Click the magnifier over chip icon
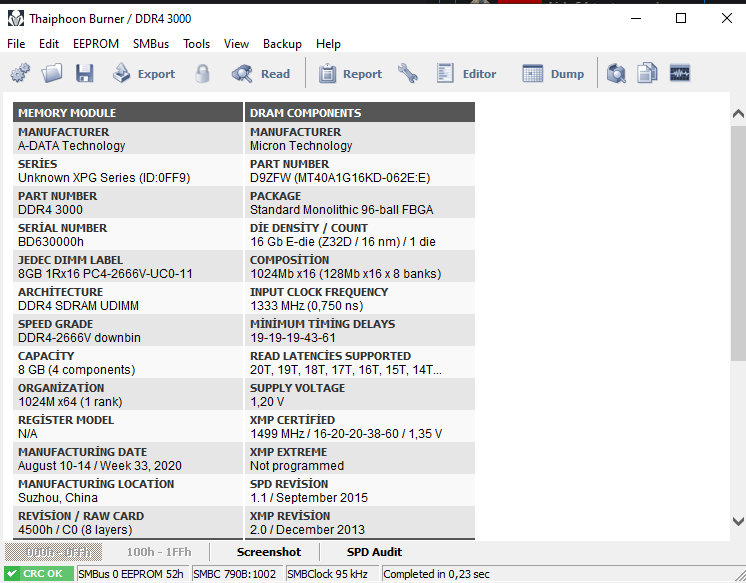Screen dimensions: 746x583 pos(616,73)
